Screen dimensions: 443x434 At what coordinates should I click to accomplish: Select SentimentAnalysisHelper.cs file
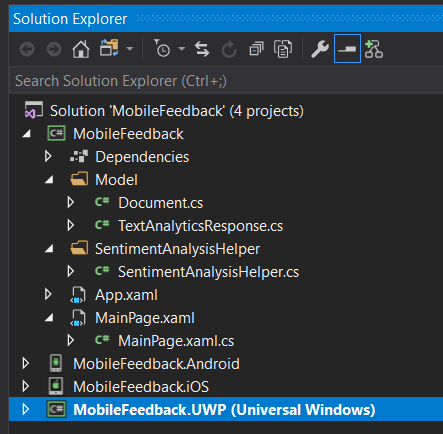[x=208, y=272]
